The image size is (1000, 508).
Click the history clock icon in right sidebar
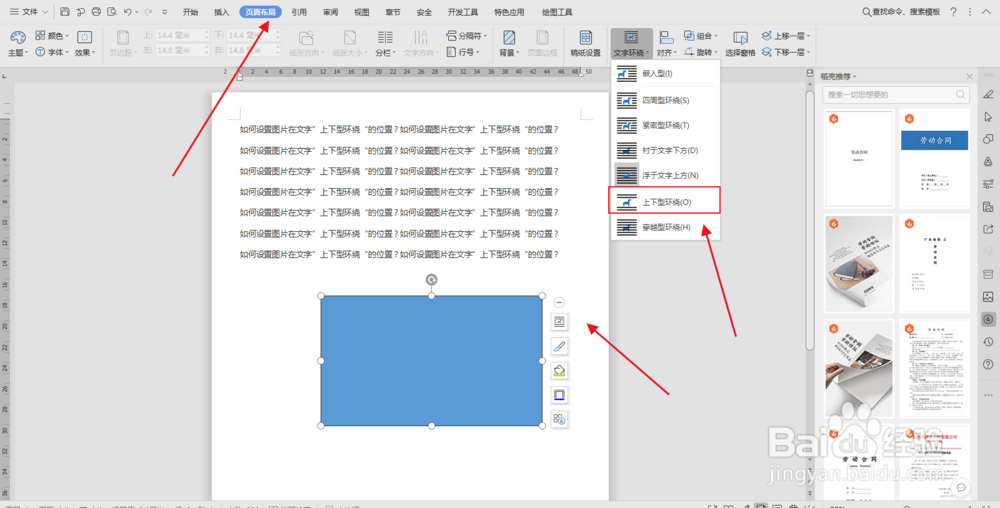[x=989, y=342]
